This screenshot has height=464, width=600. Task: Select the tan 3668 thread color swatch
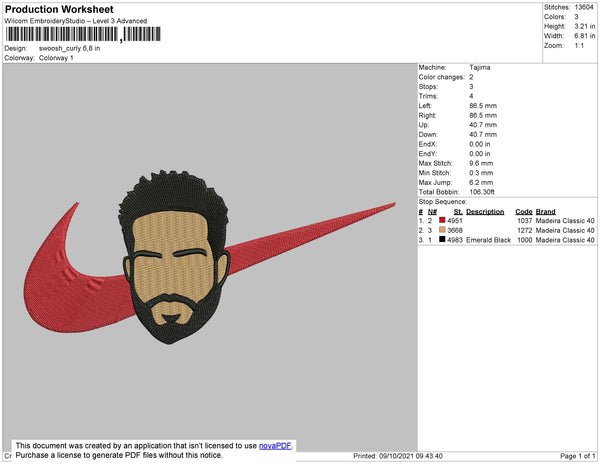(x=442, y=230)
